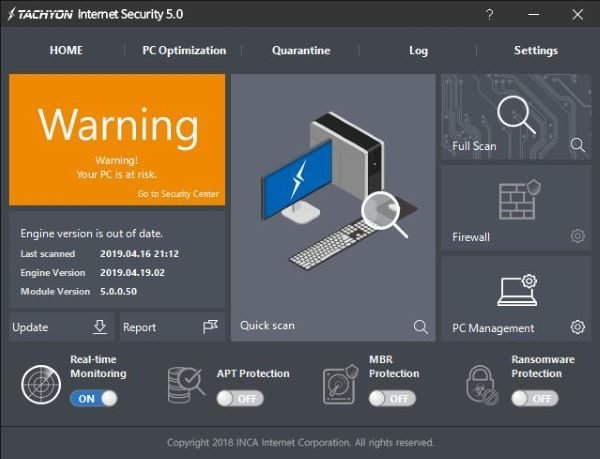Open Firewall settings gear icon
Image resolution: width=600 pixels, height=459 pixels.
(x=577, y=236)
